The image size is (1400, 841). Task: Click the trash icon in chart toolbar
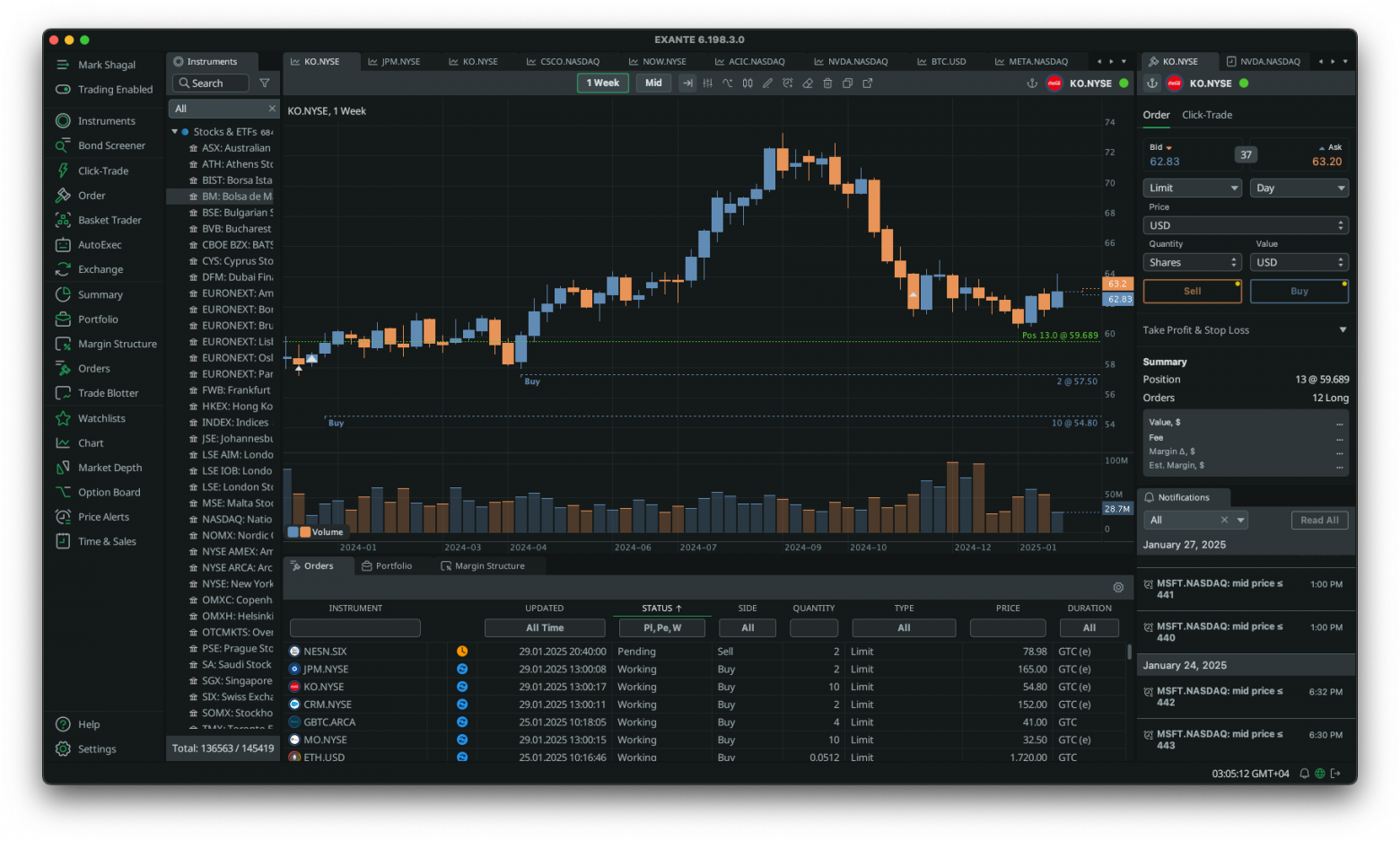(x=827, y=83)
